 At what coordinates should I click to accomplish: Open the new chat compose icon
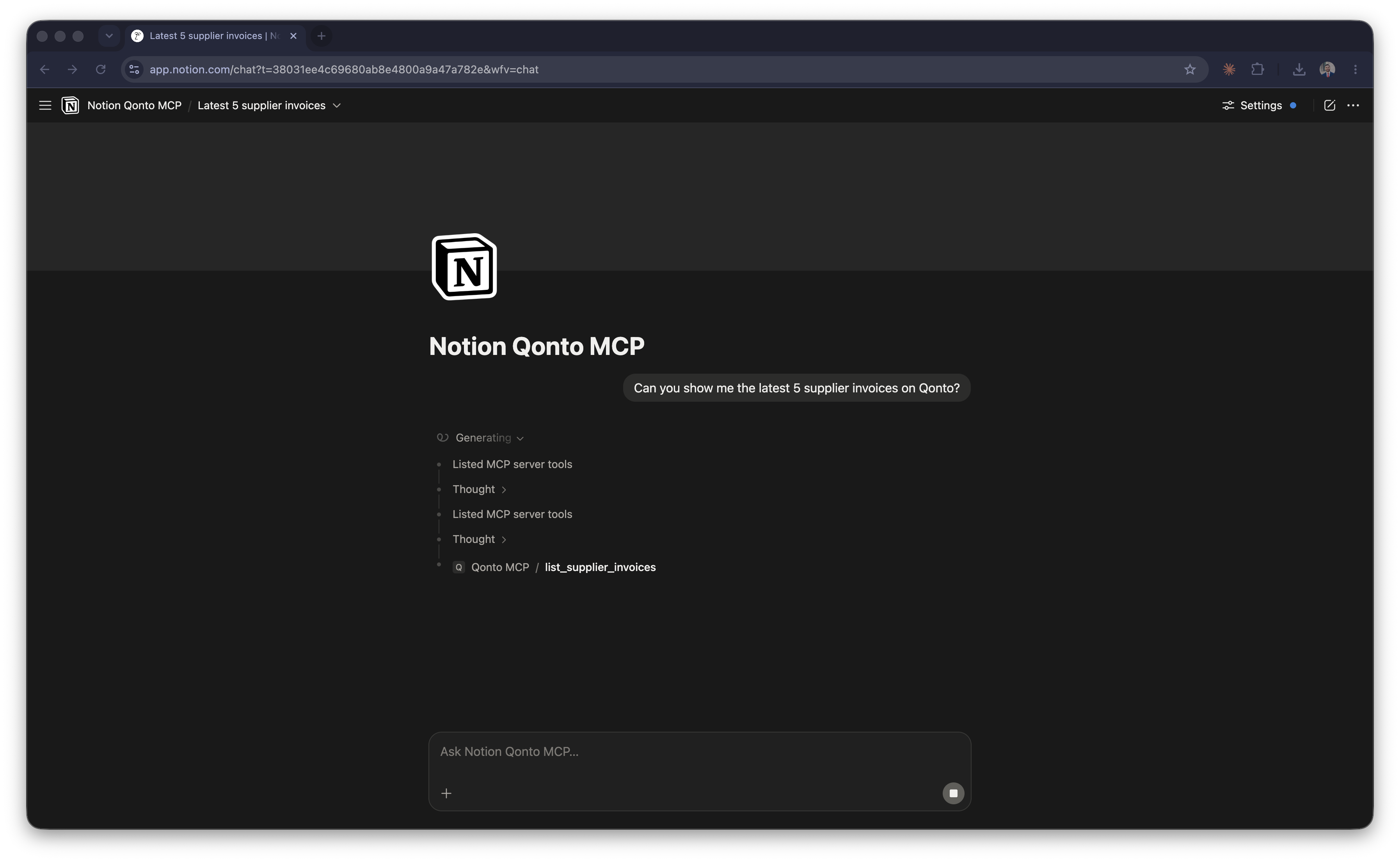click(x=1329, y=105)
